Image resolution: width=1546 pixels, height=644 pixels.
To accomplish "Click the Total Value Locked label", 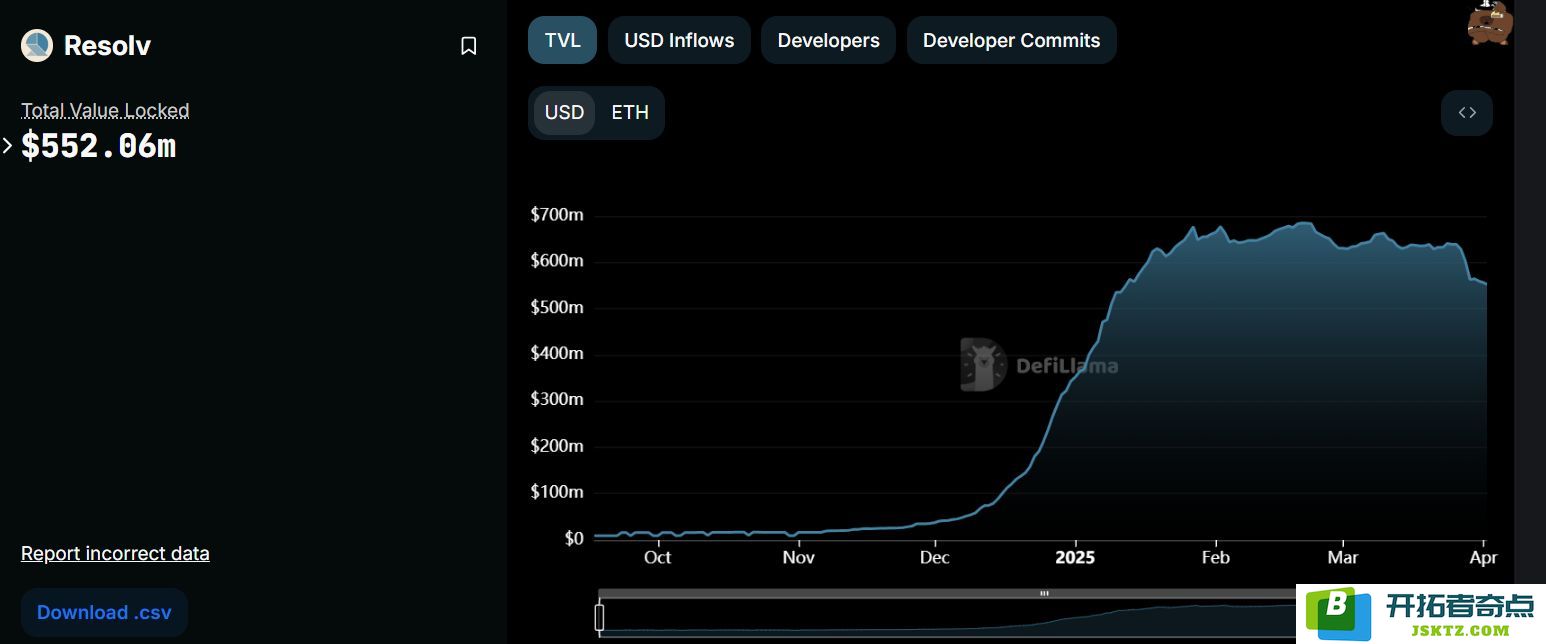I will tap(105, 110).
